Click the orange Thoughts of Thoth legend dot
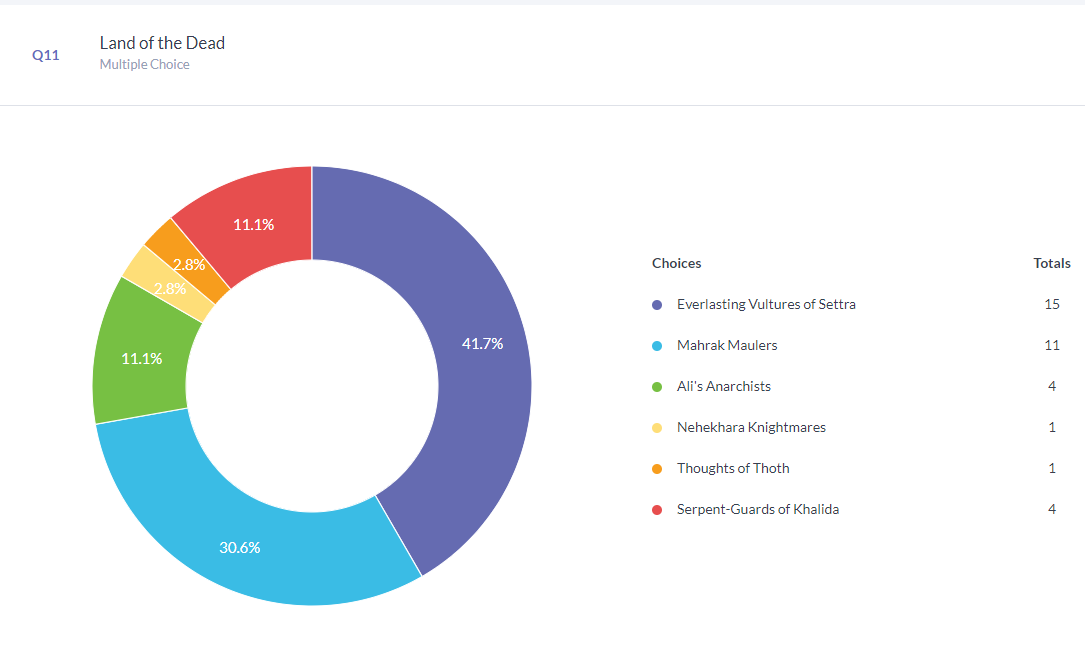The width and height of the screenshot is (1085, 655). 657,469
